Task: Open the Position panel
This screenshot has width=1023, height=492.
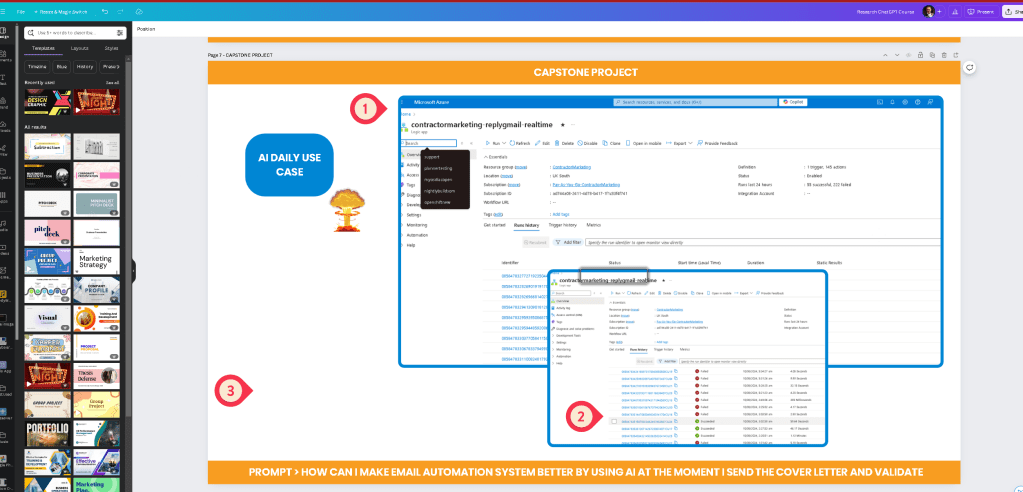Action: click(x=146, y=29)
